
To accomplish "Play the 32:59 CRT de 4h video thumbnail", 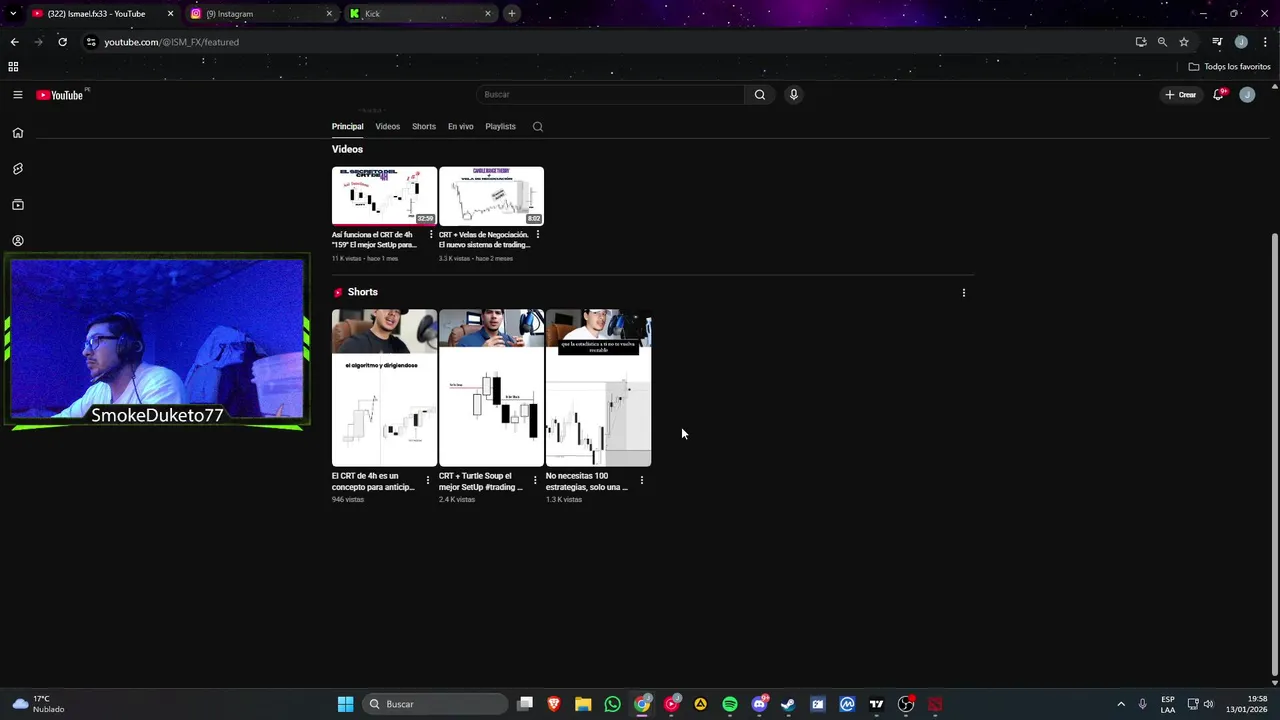I will 384,196.
